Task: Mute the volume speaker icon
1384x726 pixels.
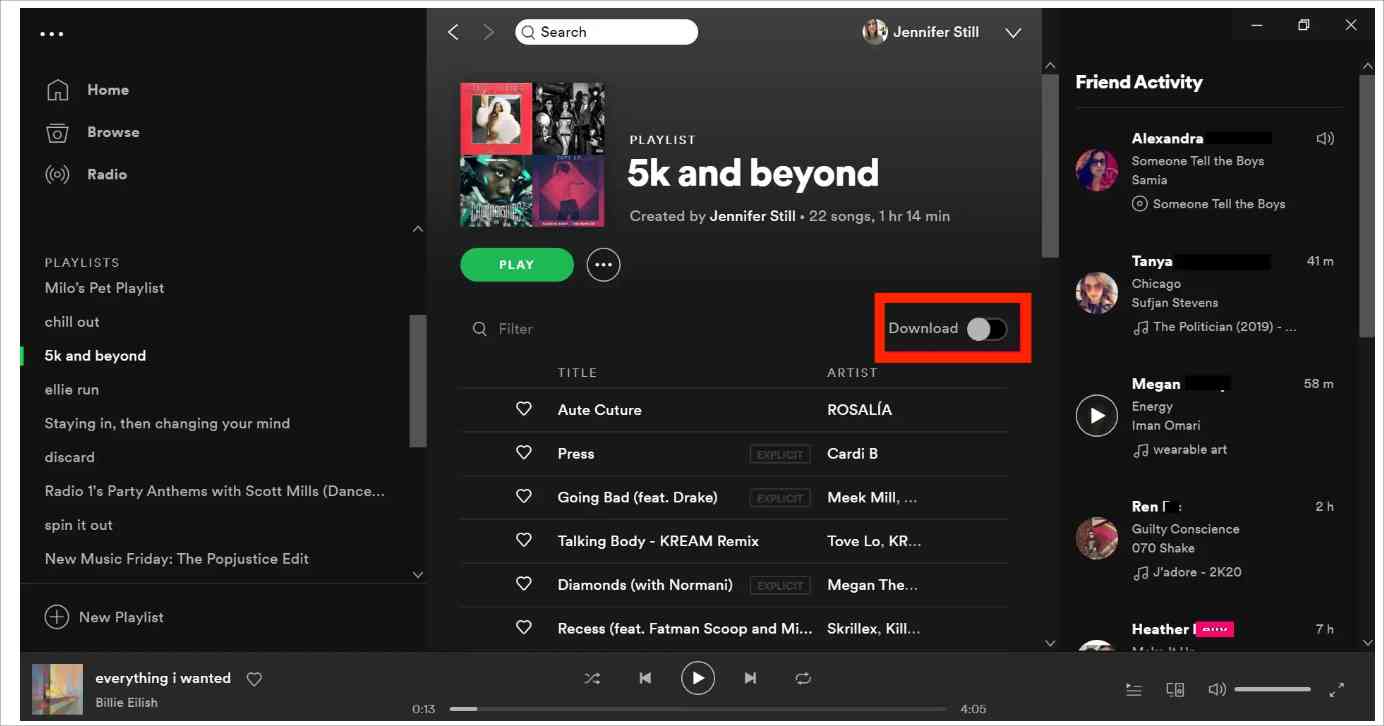Action: (1216, 690)
